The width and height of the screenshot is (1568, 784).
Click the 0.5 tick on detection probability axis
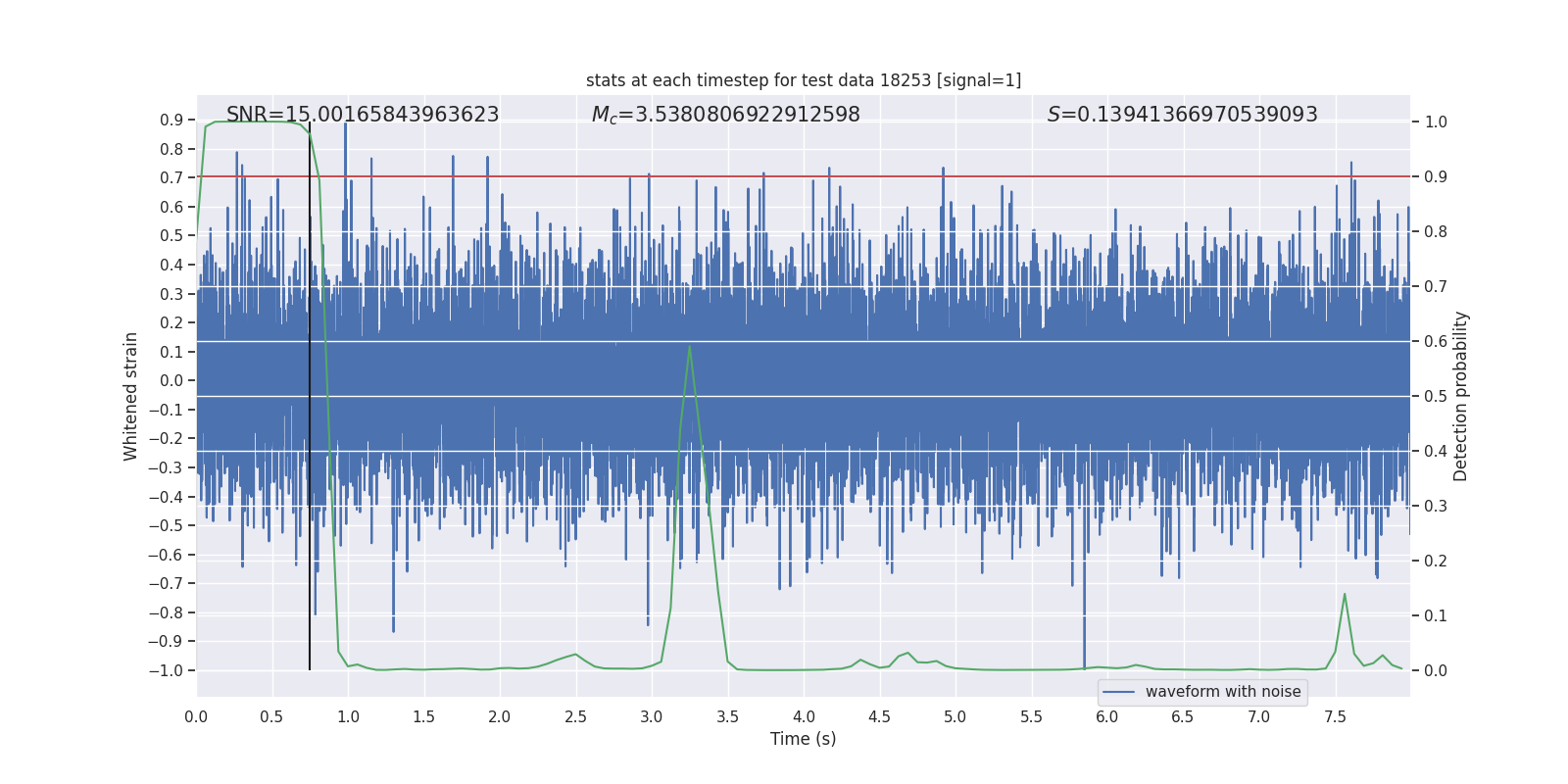coord(1436,396)
